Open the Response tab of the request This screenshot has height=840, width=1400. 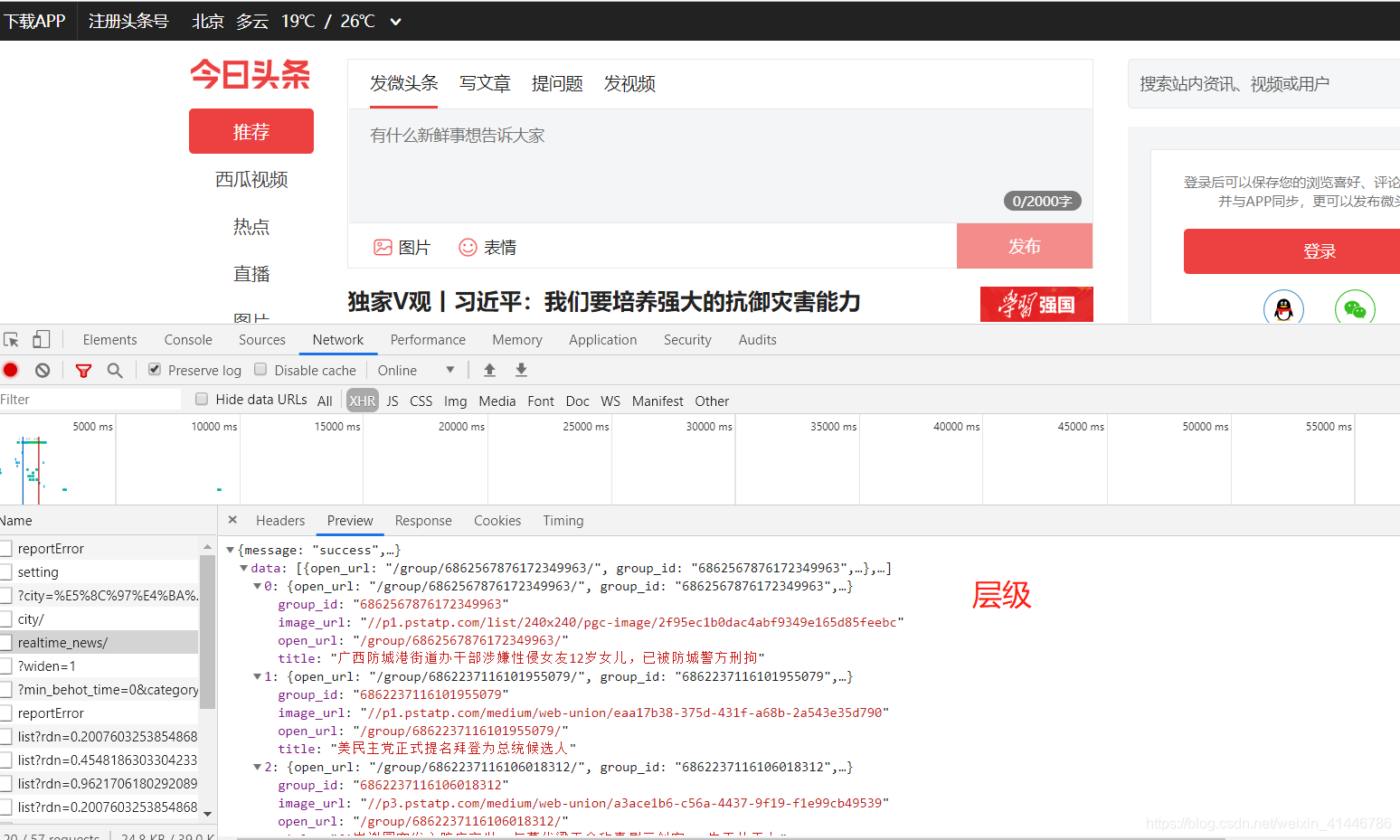423,521
